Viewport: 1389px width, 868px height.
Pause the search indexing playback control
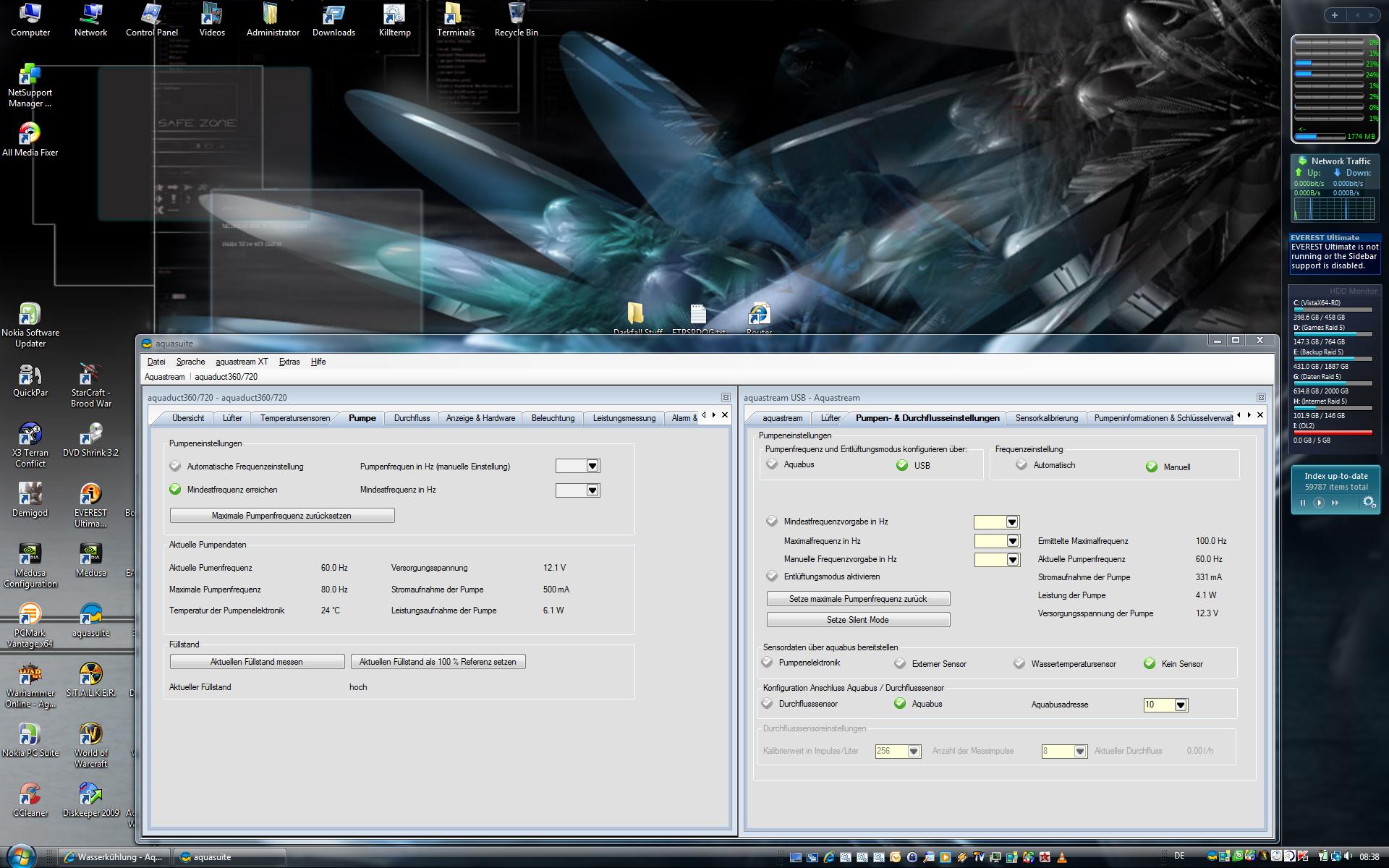pyautogui.click(x=1303, y=503)
